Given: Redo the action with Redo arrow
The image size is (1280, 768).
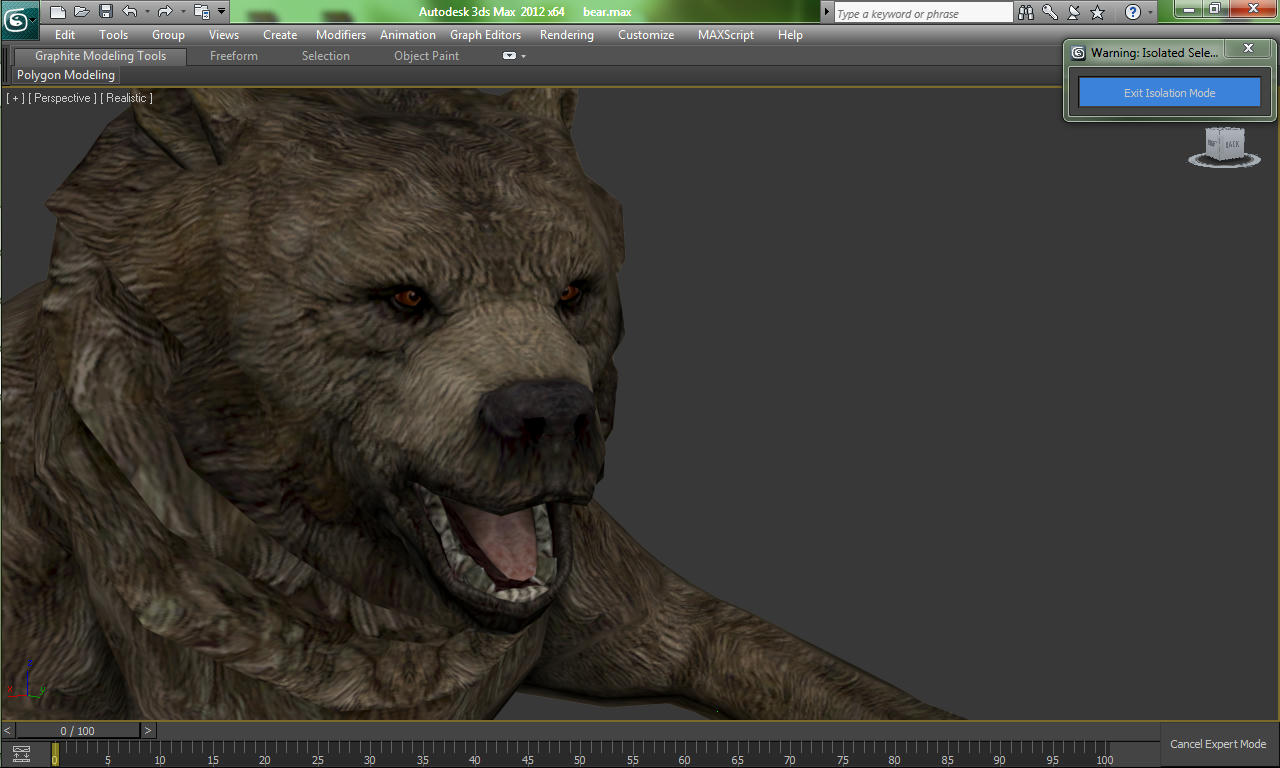Looking at the screenshot, I should click(165, 12).
